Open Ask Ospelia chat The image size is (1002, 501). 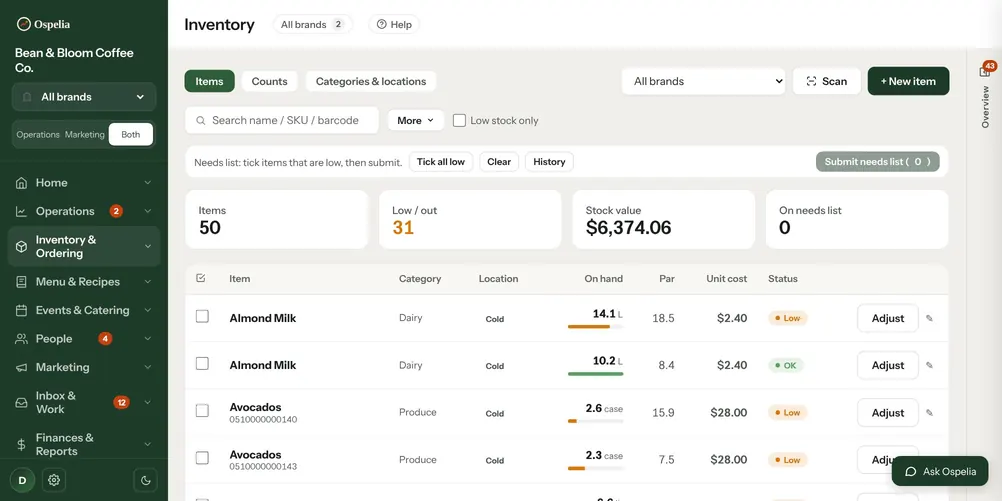pyautogui.click(x=940, y=472)
